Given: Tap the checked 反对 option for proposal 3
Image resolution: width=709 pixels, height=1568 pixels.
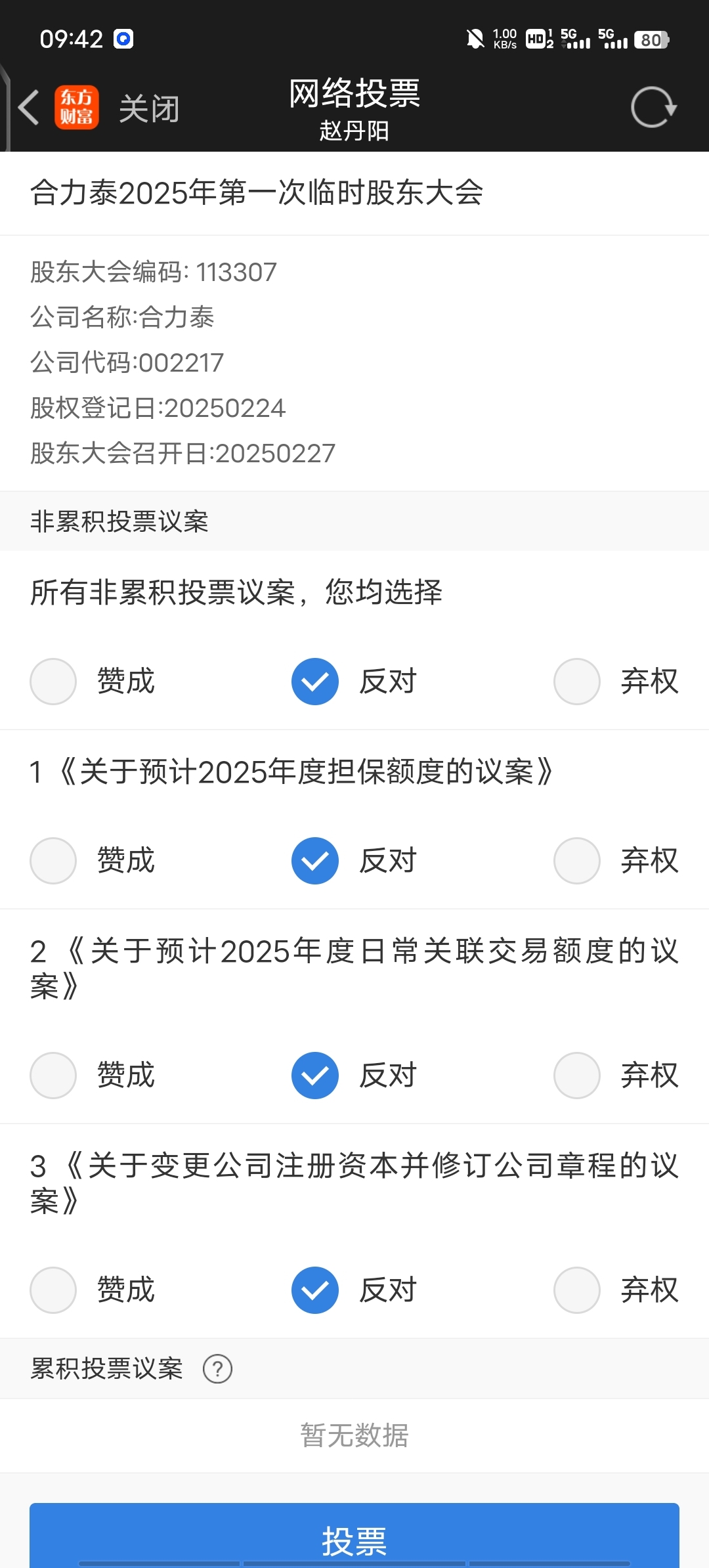Looking at the screenshot, I should 315,1290.
